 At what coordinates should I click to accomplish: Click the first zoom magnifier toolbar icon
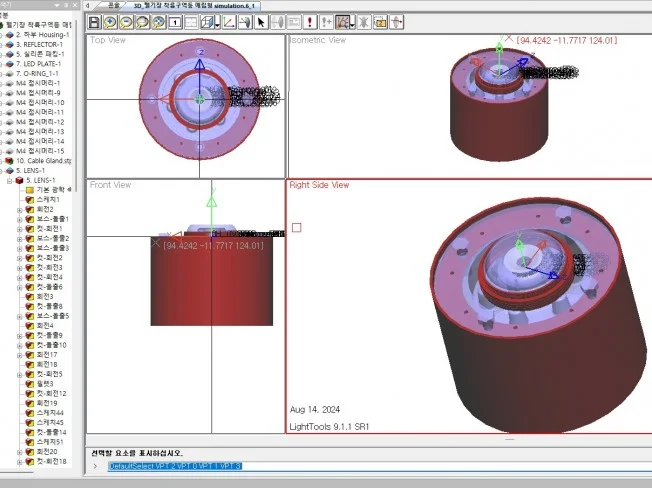[x=111, y=21]
